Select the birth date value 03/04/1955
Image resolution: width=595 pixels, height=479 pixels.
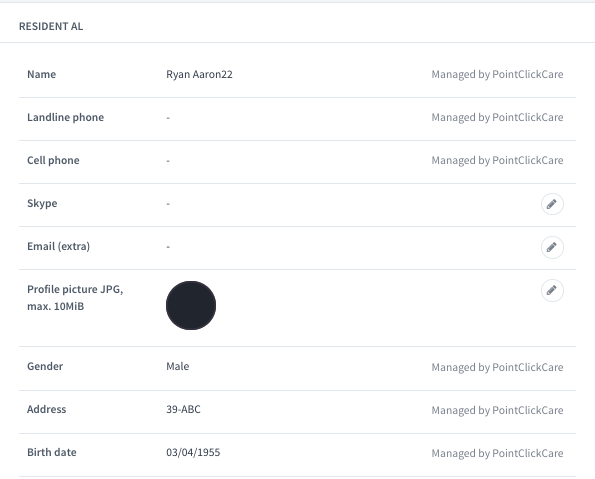click(193, 452)
